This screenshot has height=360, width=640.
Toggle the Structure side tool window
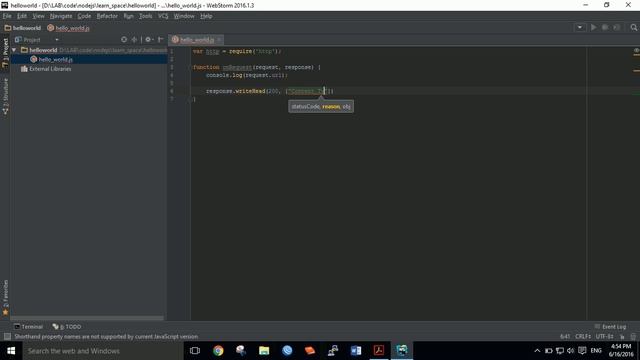tap(5, 96)
